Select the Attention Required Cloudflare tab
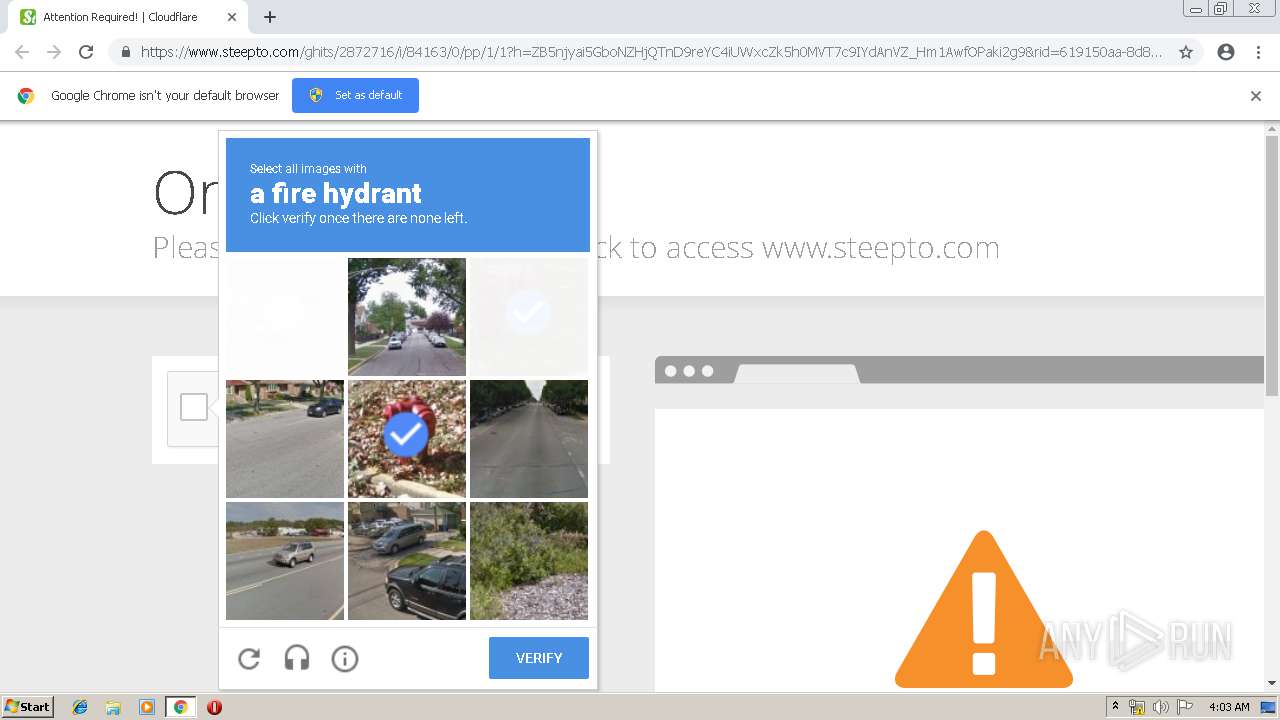Viewport: 1280px width, 720px height. [x=128, y=17]
